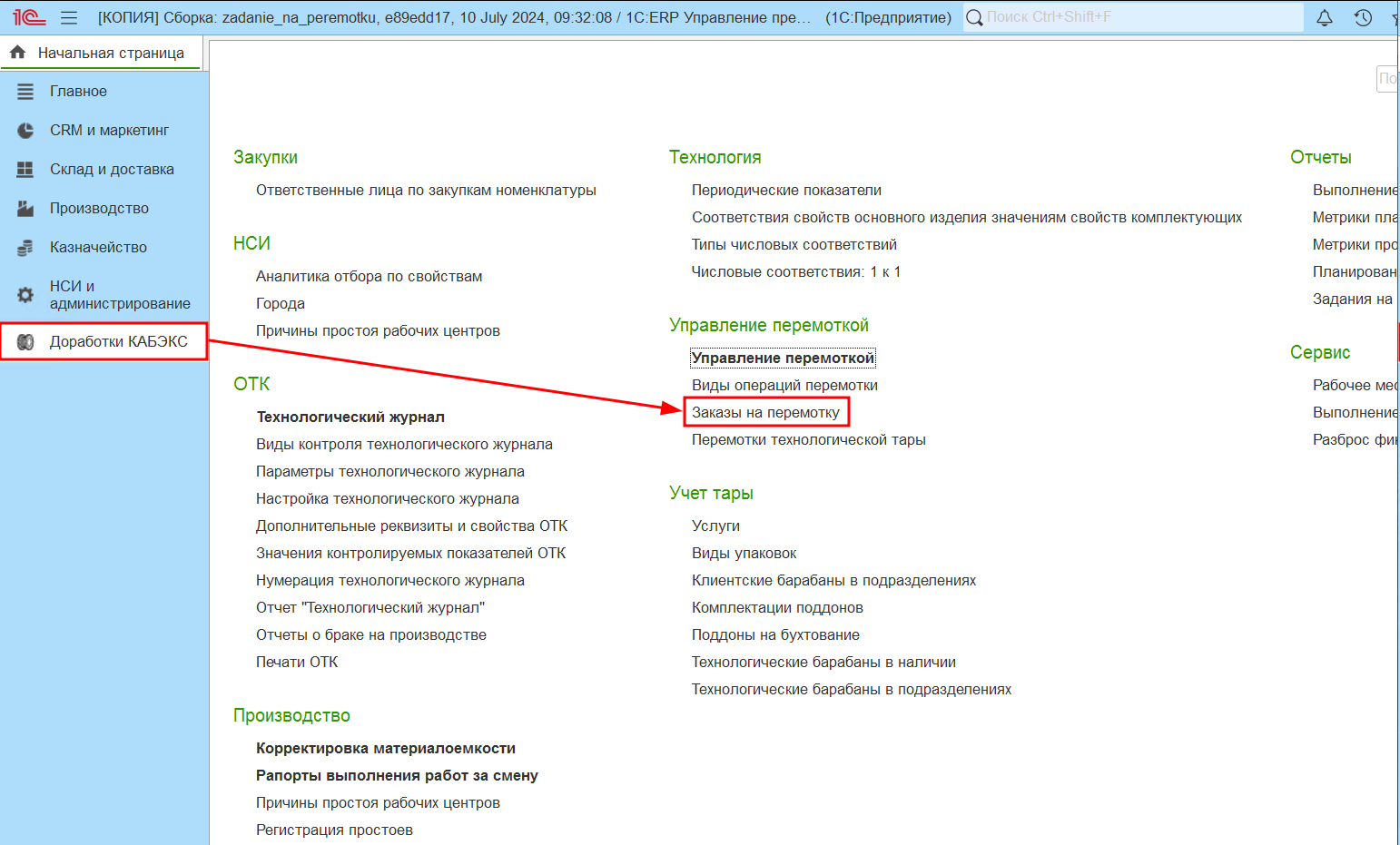
Task: Open Заказы на перемотку
Action: pos(765,413)
